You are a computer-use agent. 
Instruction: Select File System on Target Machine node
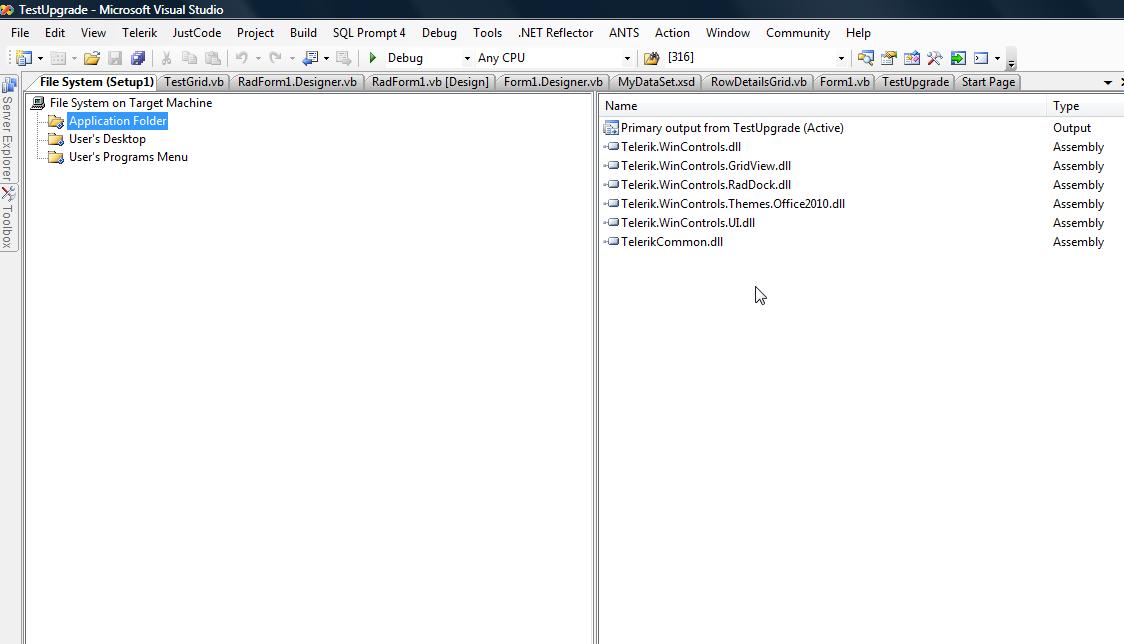(x=130, y=103)
